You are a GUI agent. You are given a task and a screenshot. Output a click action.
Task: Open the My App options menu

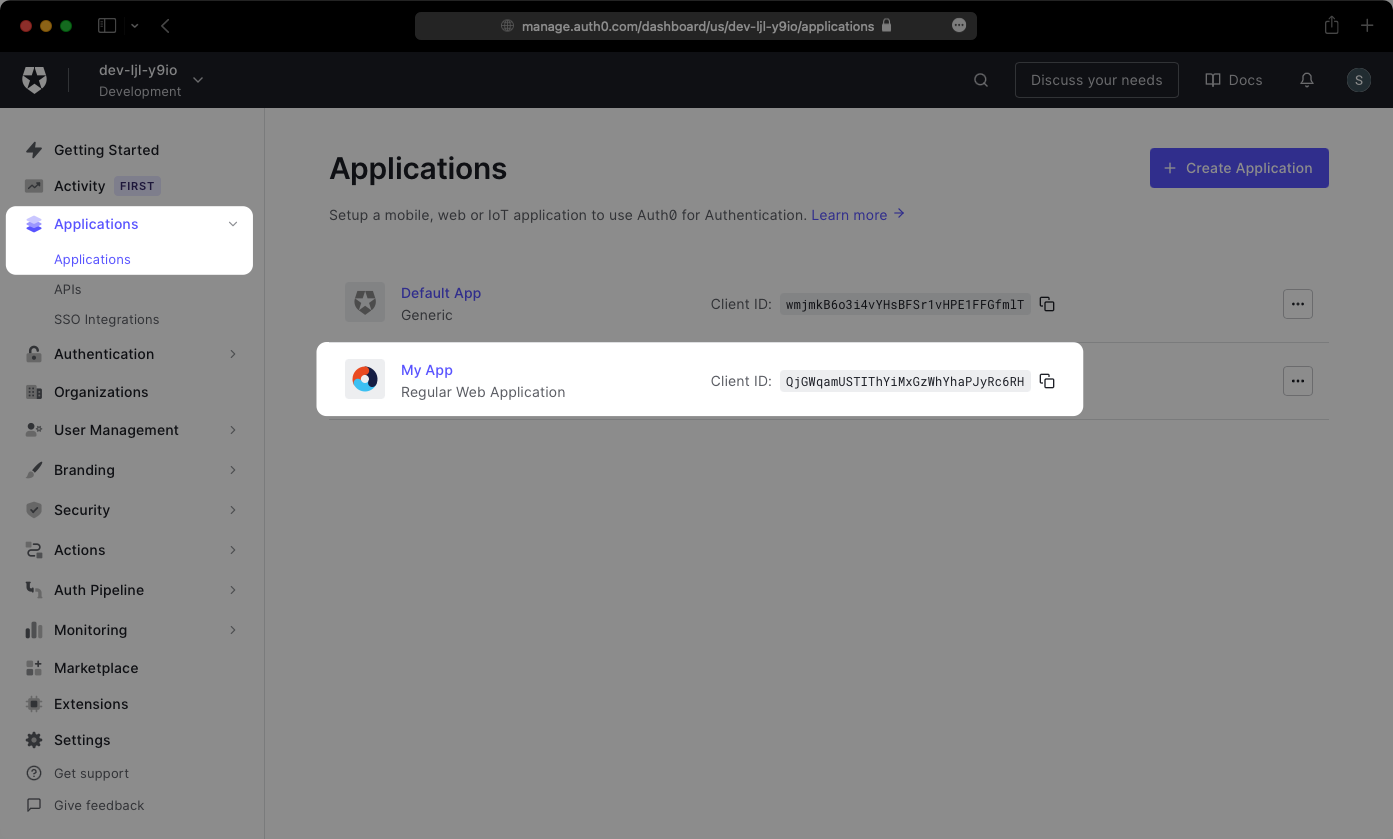pos(1297,380)
